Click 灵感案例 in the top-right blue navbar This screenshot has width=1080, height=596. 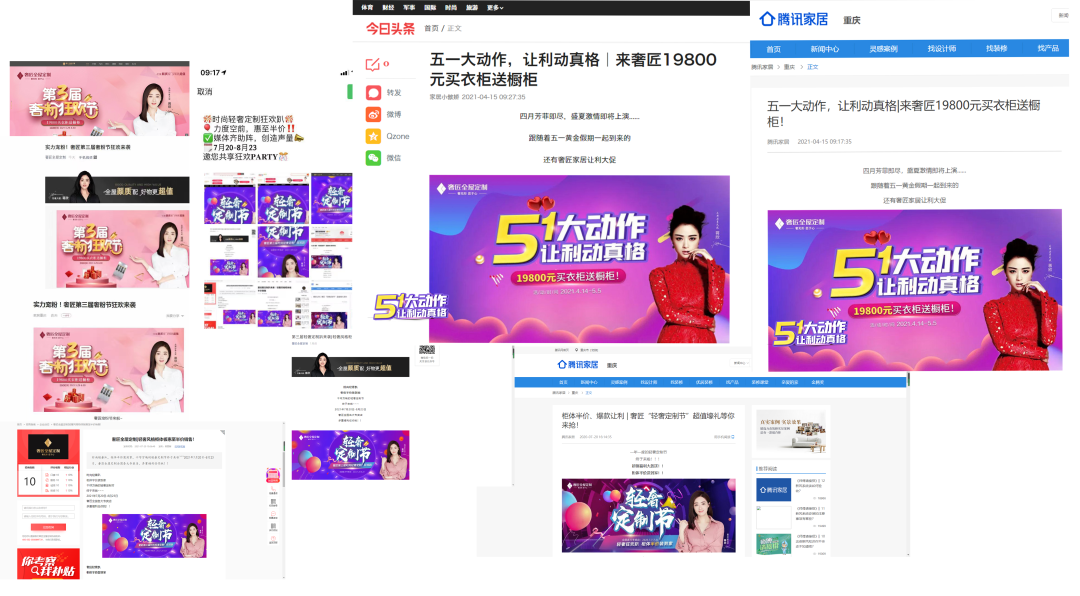[x=882, y=48]
